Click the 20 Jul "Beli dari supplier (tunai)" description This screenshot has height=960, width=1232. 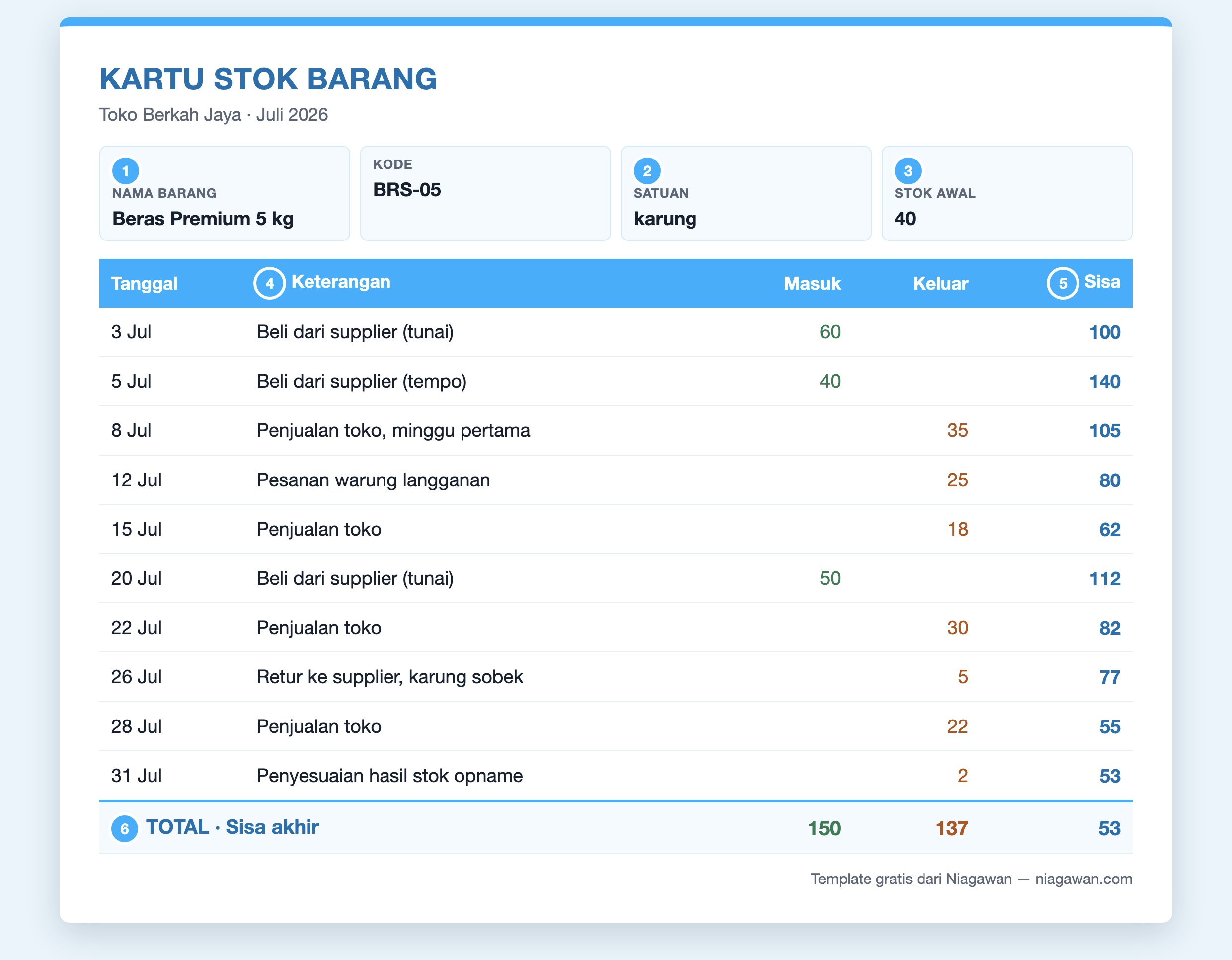tap(355, 578)
